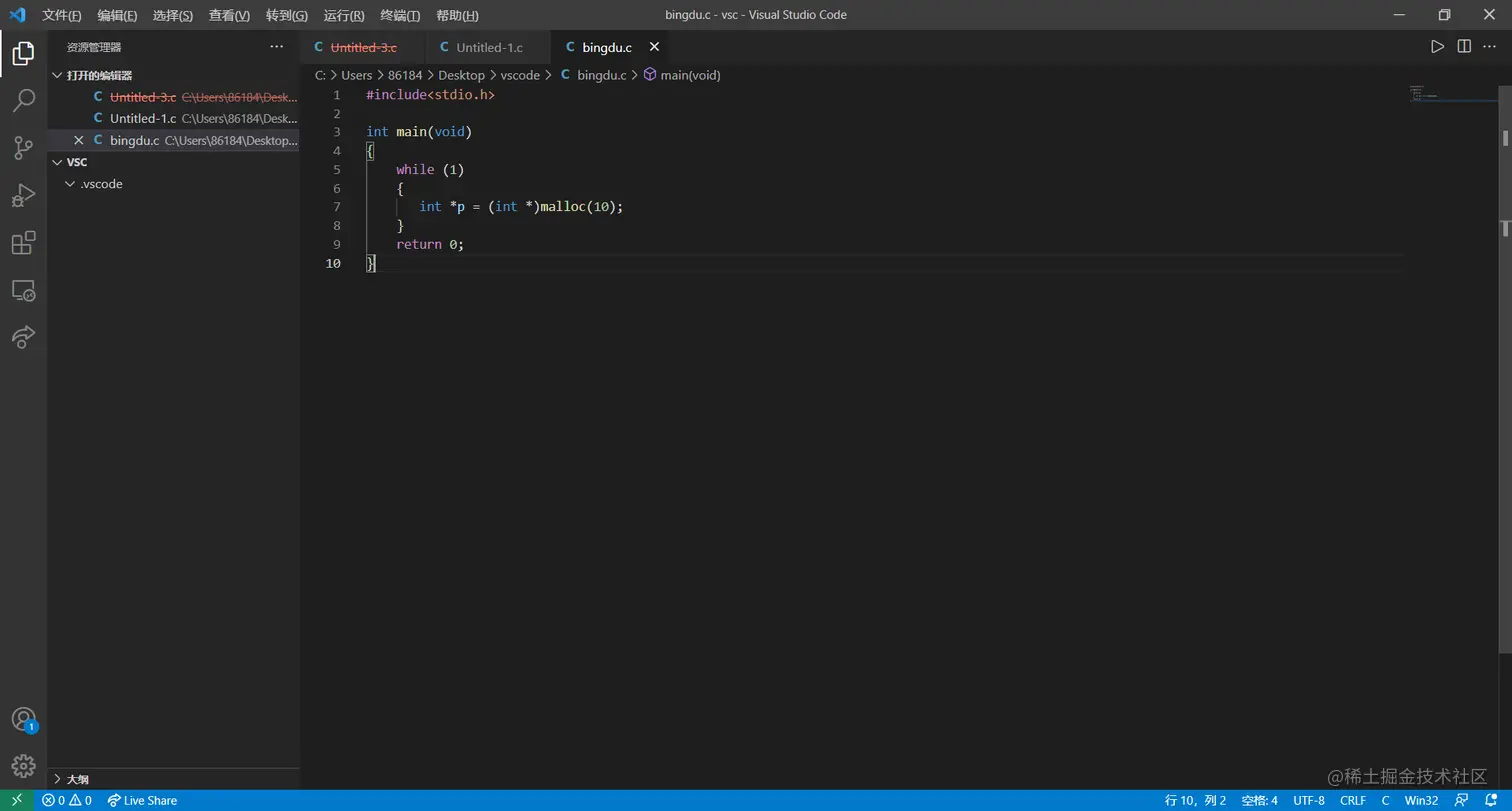Image resolution: width=1512 pixels, height=811 pixels.
Task: Open the 文件(F) menu
Action: [x=62, y=15]
